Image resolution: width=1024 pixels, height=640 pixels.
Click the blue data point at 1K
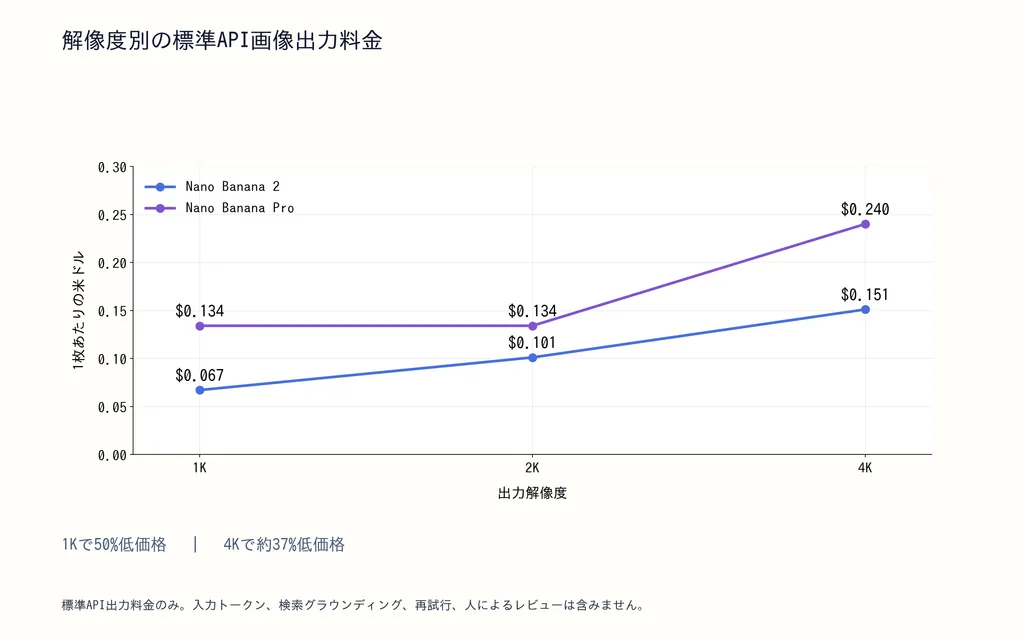pos(200,391)
